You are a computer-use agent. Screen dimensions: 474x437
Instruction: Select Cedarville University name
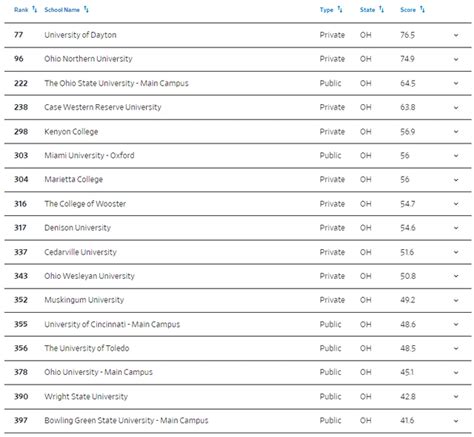(x=80, y=252)
